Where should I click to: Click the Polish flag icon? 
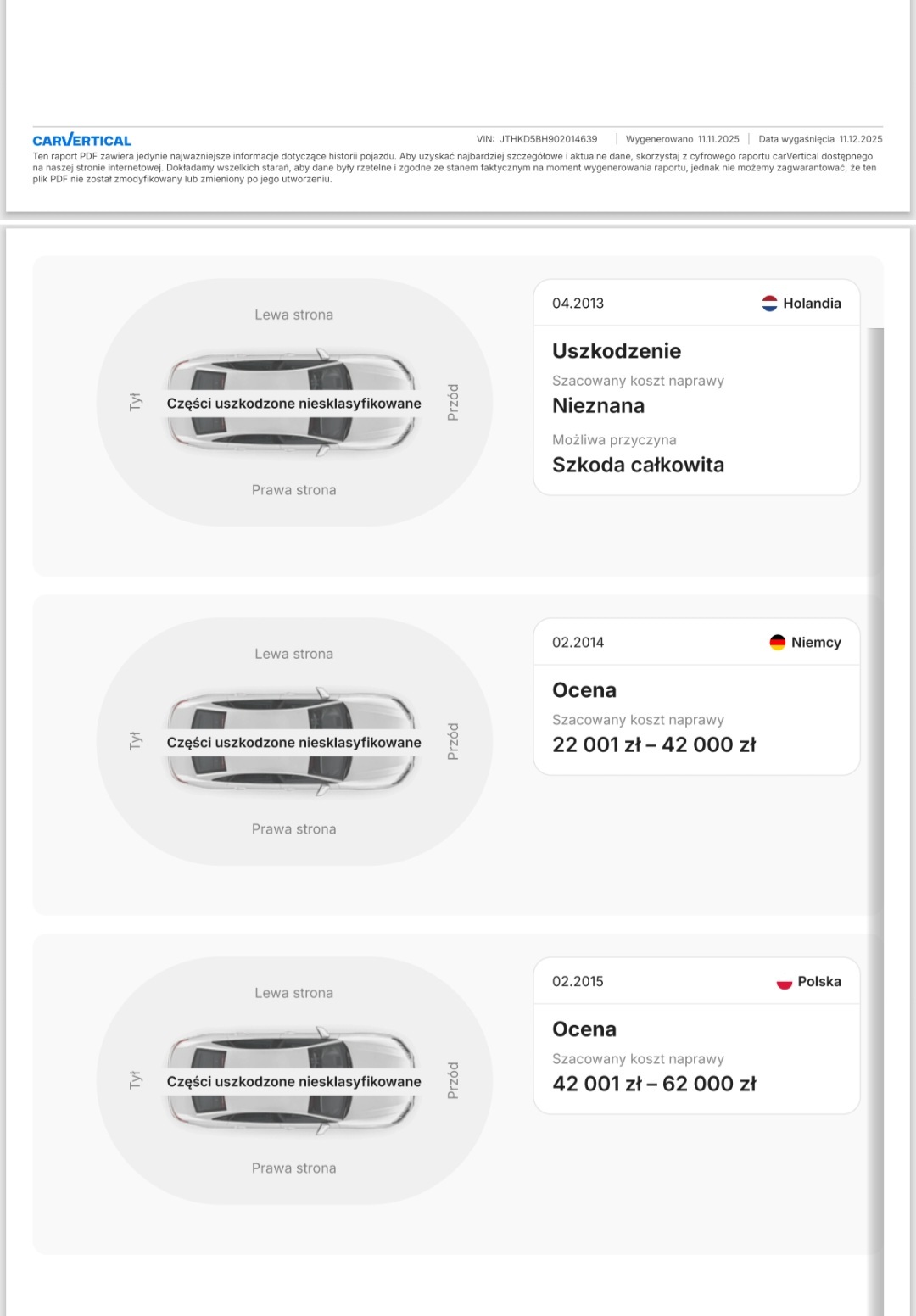pyautogui.click(x=784, y=982)
